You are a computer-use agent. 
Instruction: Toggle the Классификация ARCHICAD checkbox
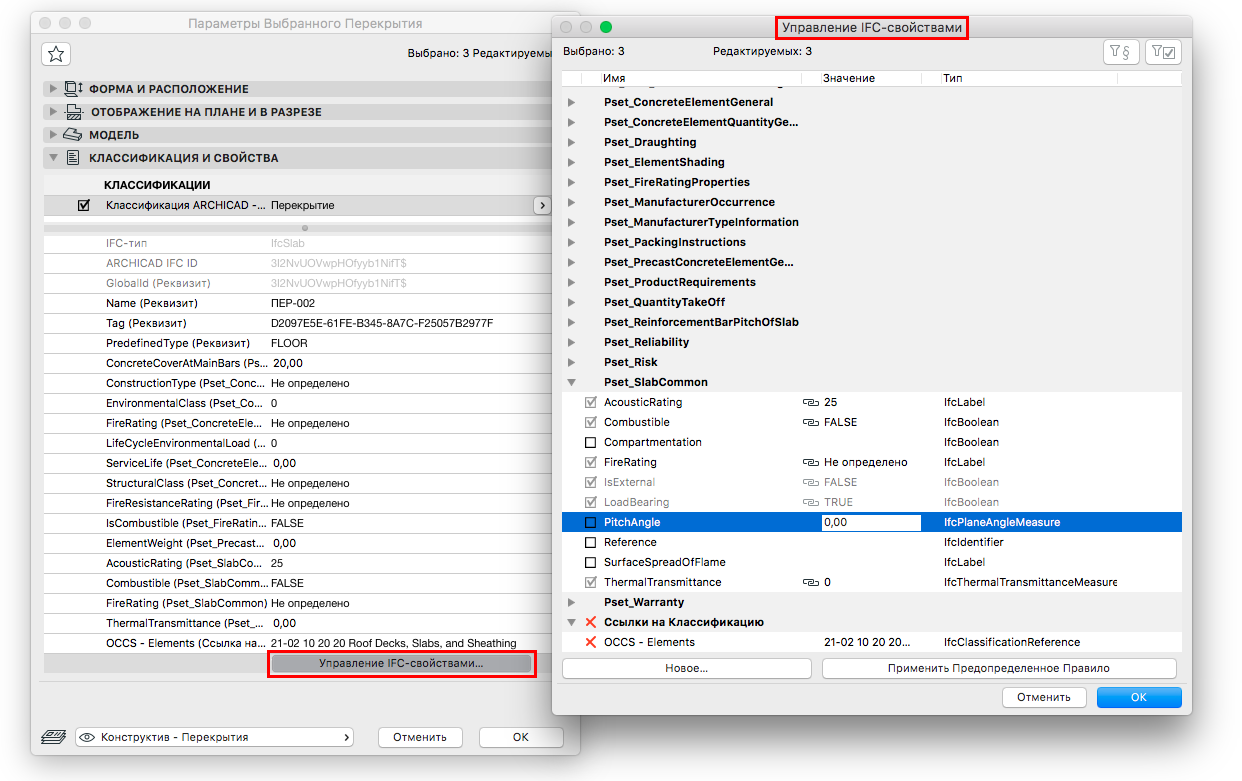83,205
